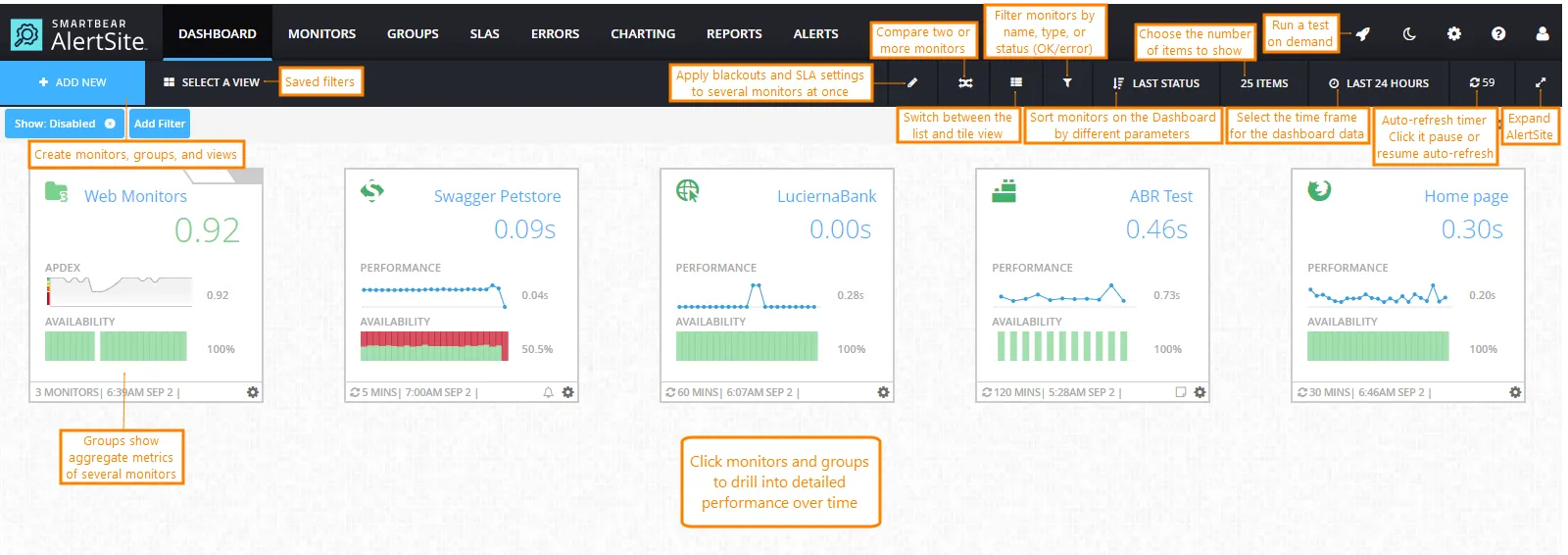1568x555 pixels.
Task: Click the ADD NEW button
Action: tap(73, 83)
